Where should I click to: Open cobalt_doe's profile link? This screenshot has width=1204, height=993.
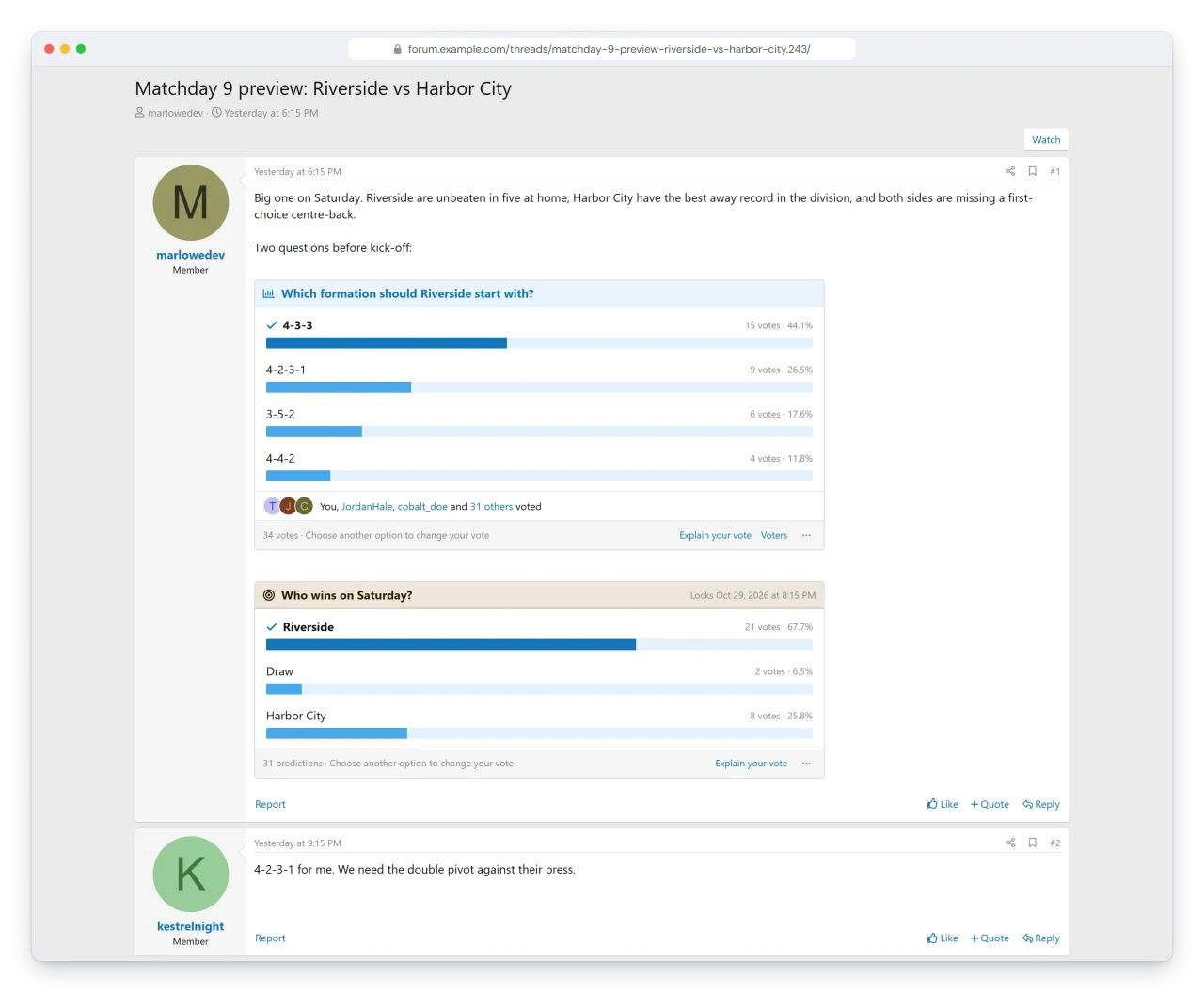point(422,506)
